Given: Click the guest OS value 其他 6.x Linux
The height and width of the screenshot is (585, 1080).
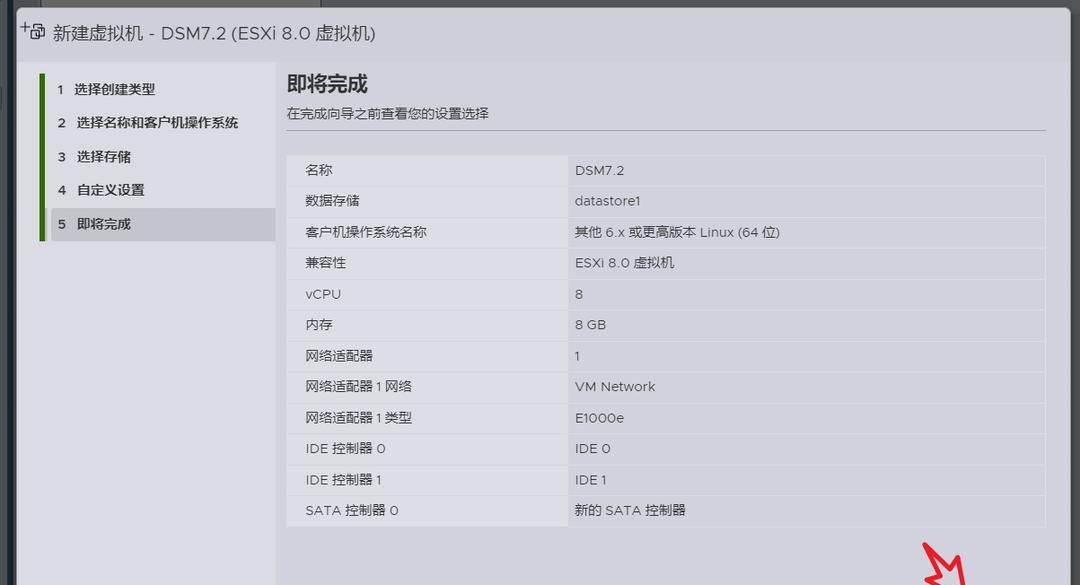Looking at the screenshot, I should click(677, 232).
